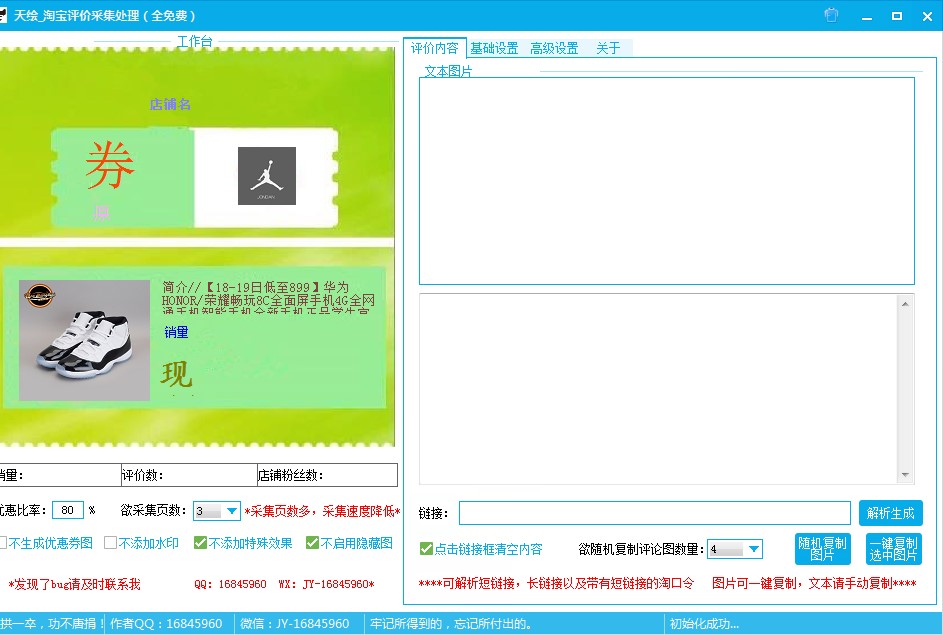Click the 作者QQ：16845960 status bar entry
Screen dimensions: 943x635
click(x=166, y=624)
